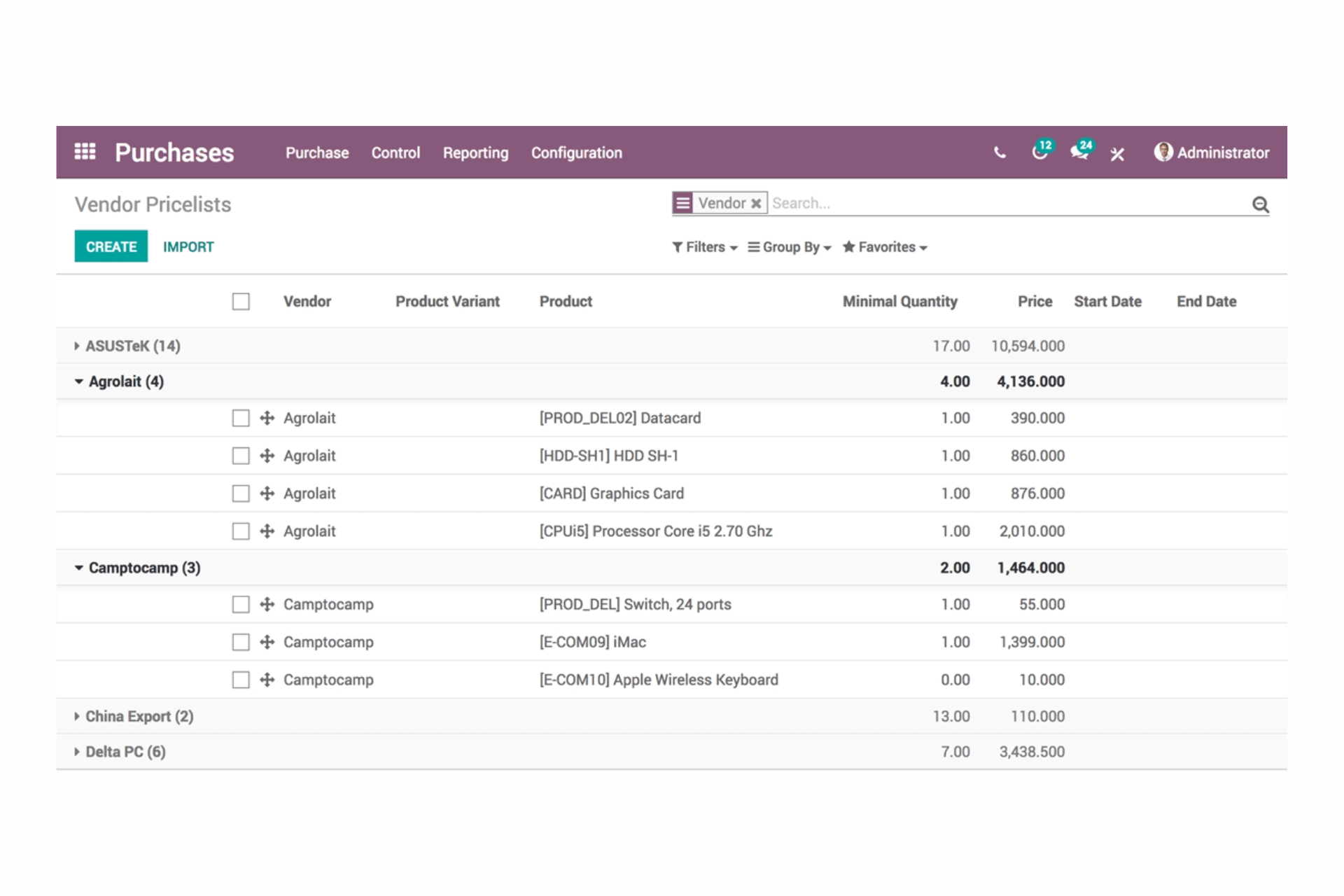Click the CREATE button
Screen dimensions: 1344x896
(x=111, y=246)
